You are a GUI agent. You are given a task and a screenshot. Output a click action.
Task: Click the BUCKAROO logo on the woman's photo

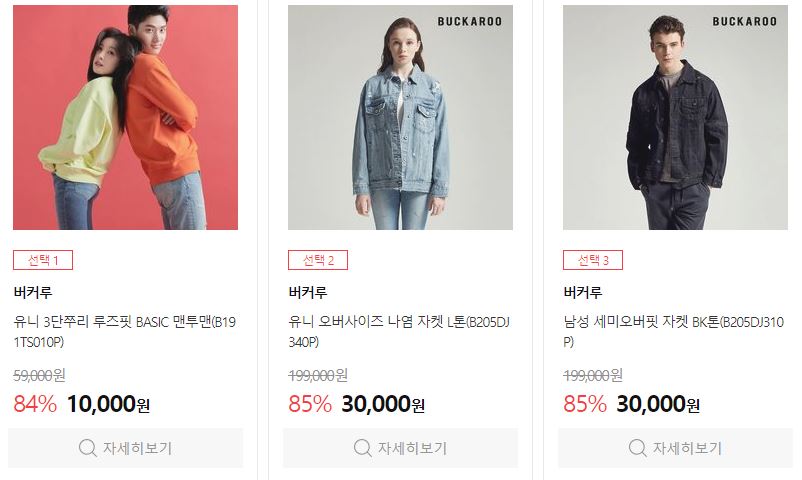(470, 21)
